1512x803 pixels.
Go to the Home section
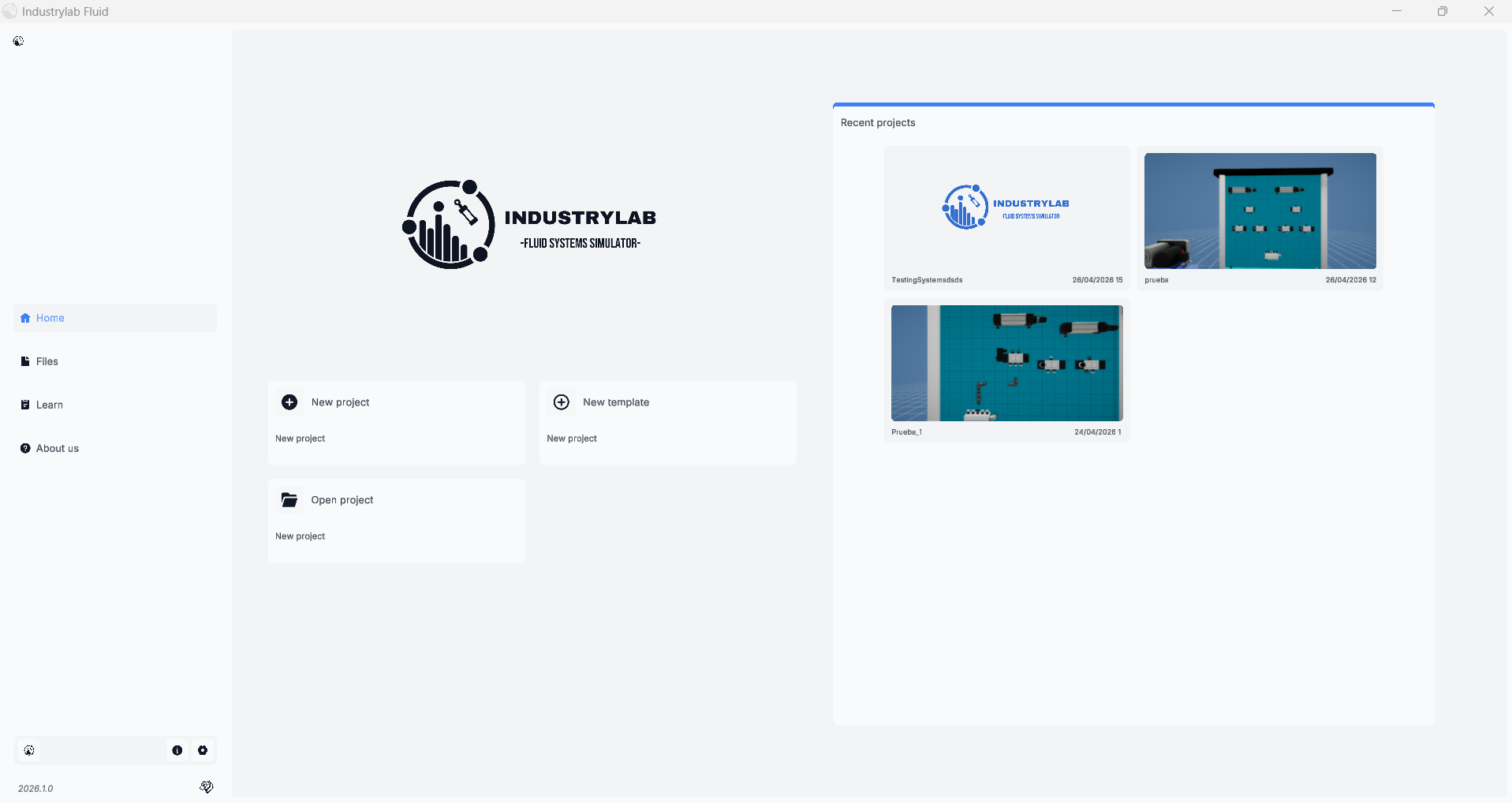click(x=115, y=318)
